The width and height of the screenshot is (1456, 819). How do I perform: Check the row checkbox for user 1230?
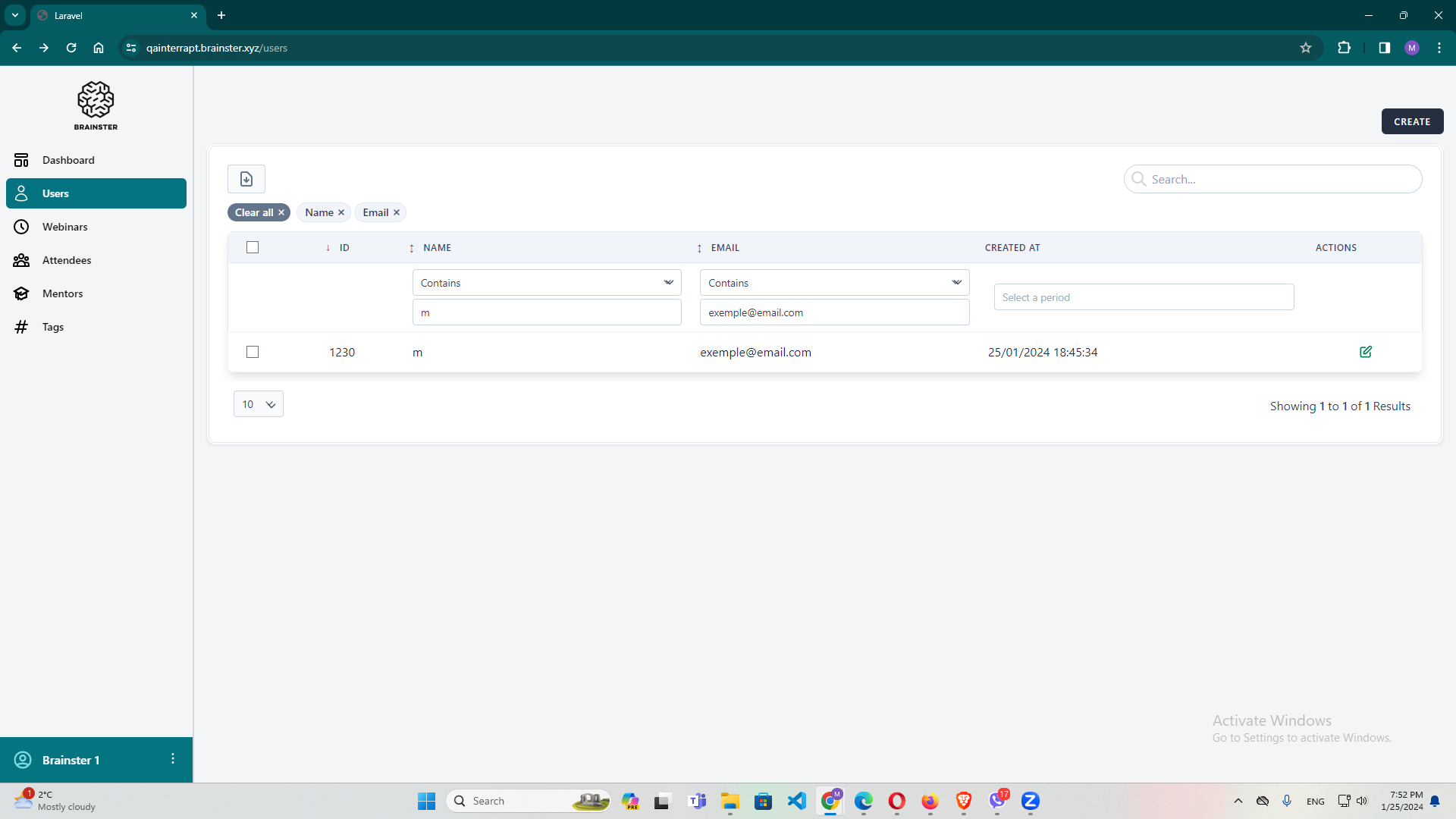pos(253,352)
